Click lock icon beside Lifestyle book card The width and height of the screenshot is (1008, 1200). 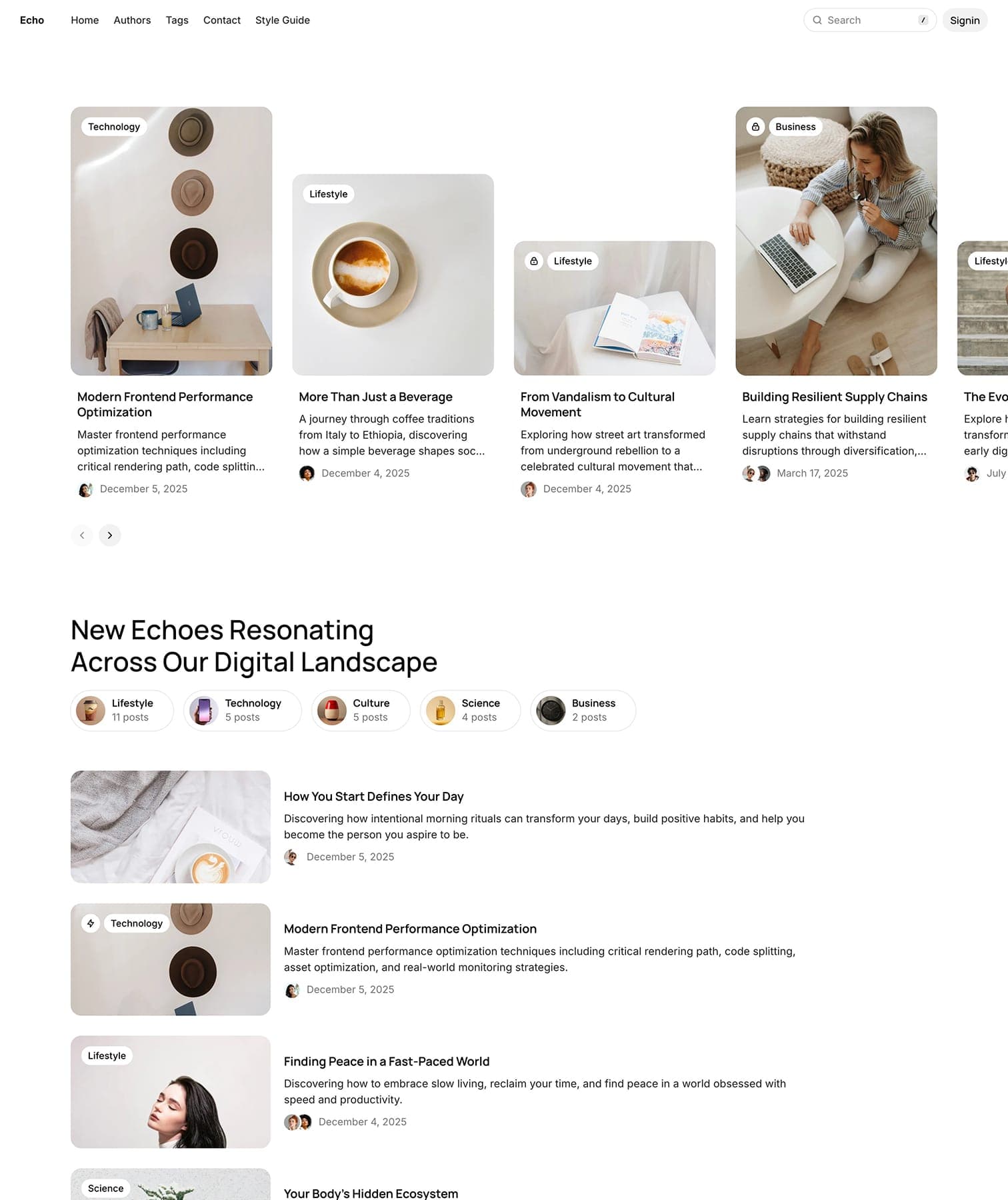pos(534,261)
